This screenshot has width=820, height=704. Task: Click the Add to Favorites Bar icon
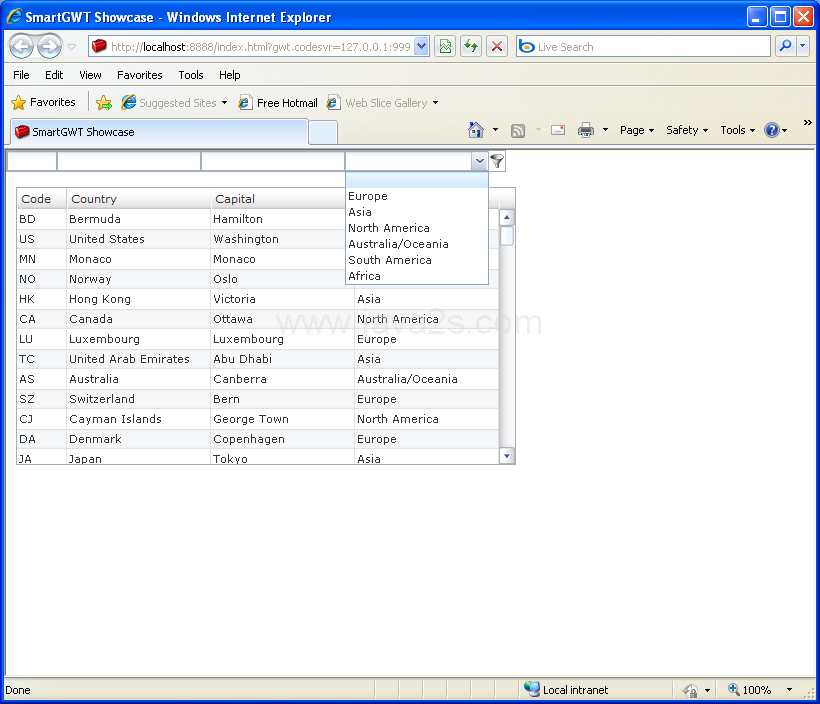pyautogui.click(x=104, y=103)
